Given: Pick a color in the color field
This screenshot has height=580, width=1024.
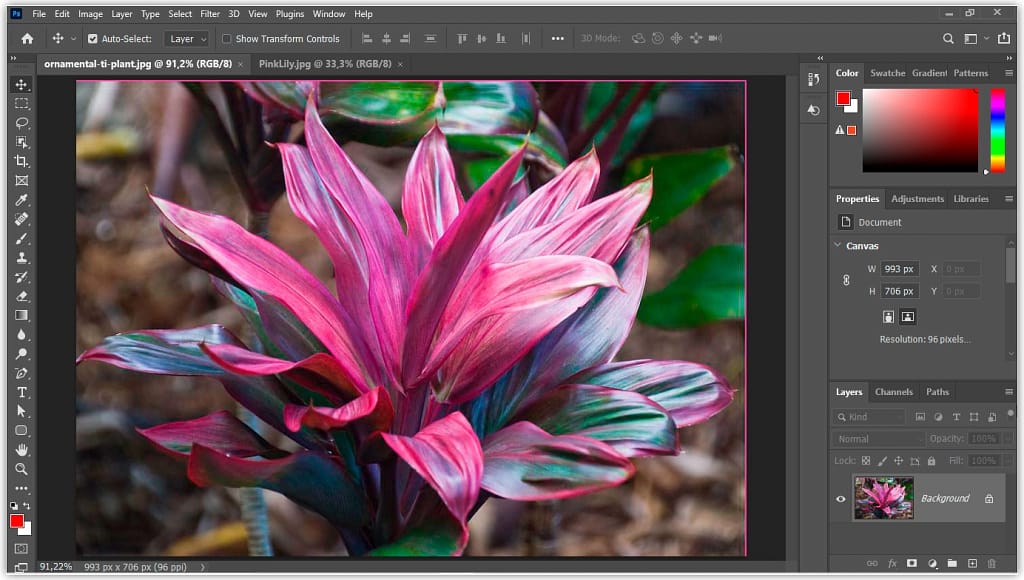Looking at the screenshot, I should click(x=920, y=131).
